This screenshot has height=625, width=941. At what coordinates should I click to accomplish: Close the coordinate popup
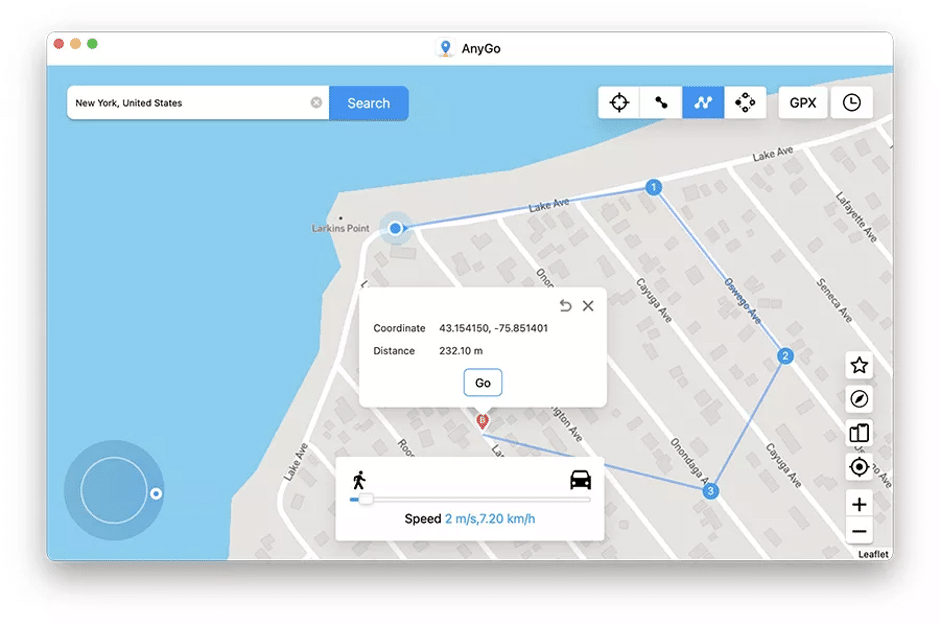click(588, 306)
